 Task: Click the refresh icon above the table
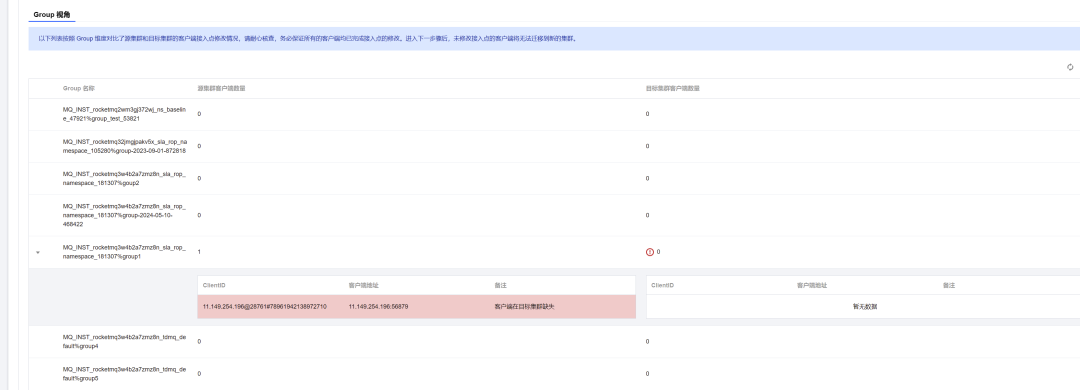point(1070,67)
